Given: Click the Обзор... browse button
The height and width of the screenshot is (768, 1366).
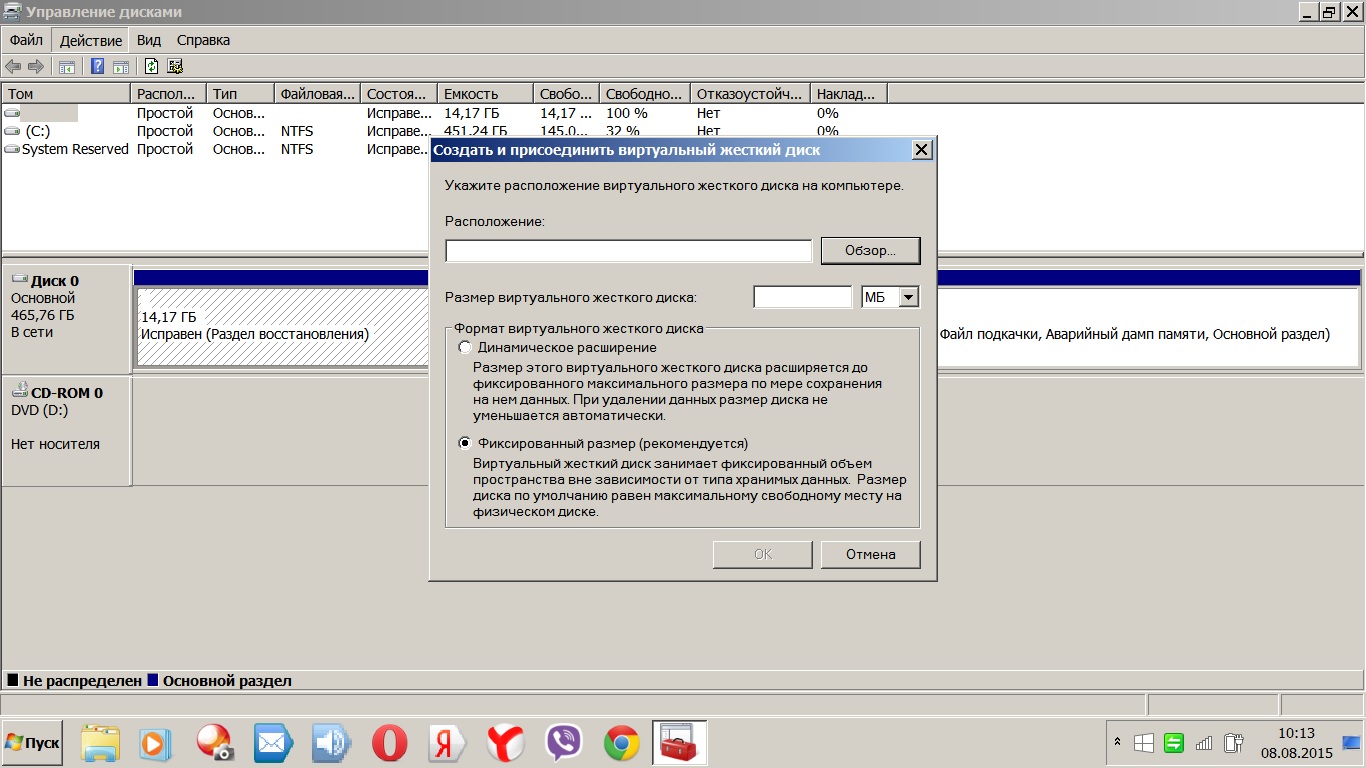Looking at the screenshot, I should coord(870,250).
